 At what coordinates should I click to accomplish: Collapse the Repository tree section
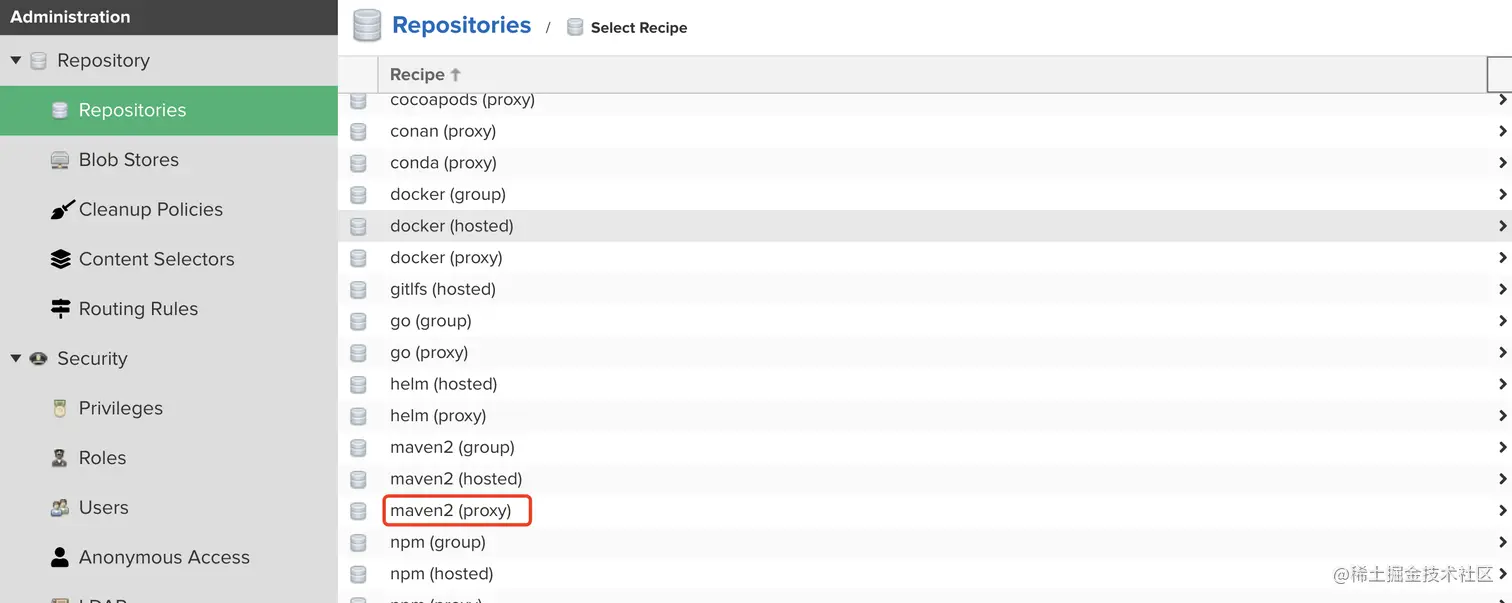click(16, 60)
